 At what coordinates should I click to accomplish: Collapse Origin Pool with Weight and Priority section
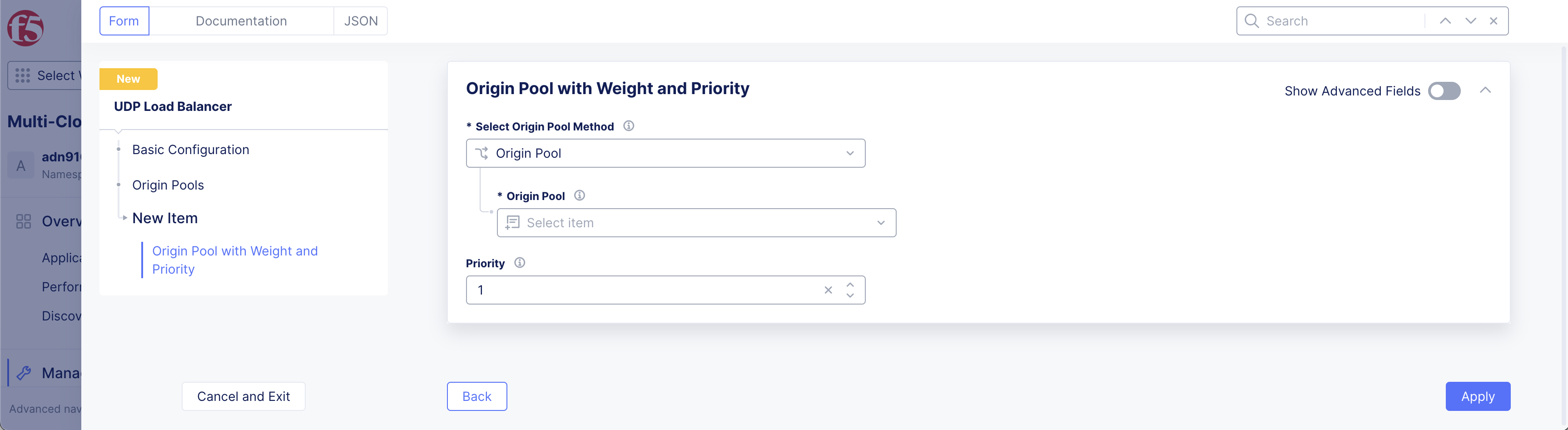pos(1485,90)
